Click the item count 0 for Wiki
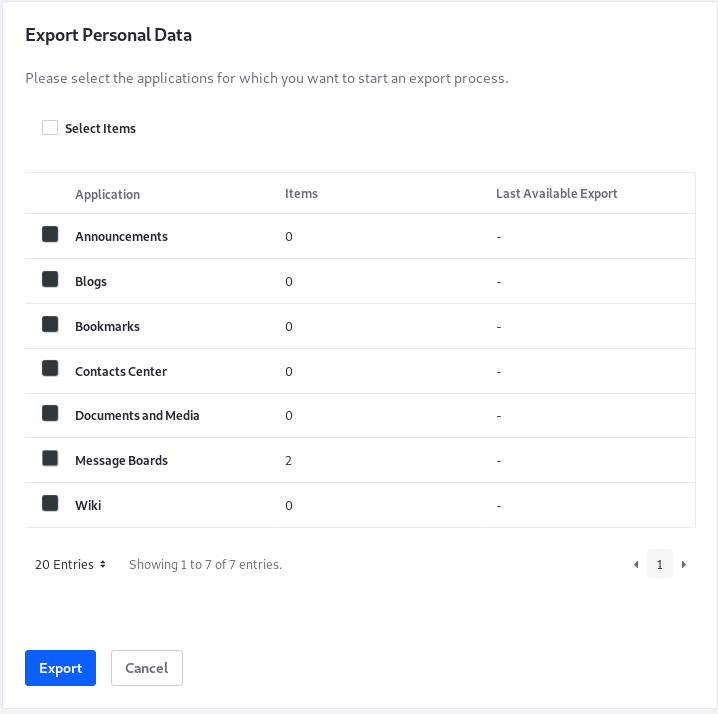 (288, 505)
